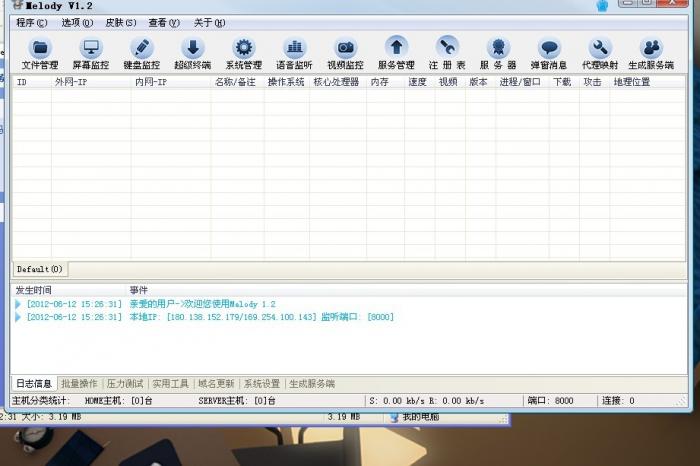Viewport: 700px width, 466px height.
Task: Click the 生成服务端 toolbar icon
Action: [x=651, y=53]
